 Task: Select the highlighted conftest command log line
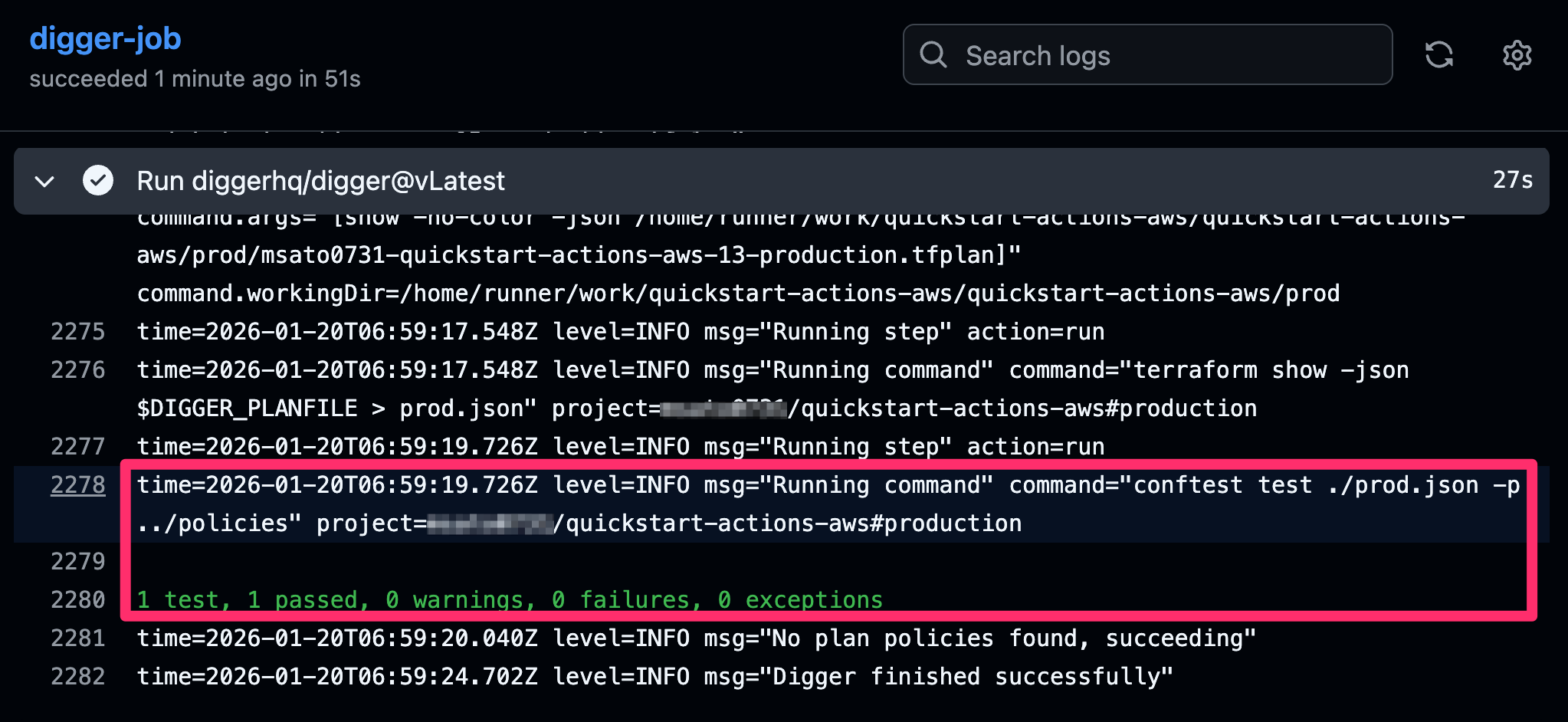coord(613,484)
